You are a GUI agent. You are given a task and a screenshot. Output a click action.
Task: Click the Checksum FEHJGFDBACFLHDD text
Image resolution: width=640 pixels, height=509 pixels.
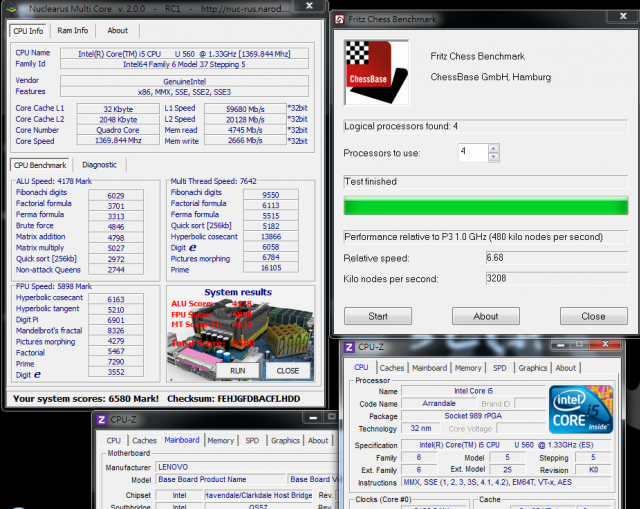233,399
